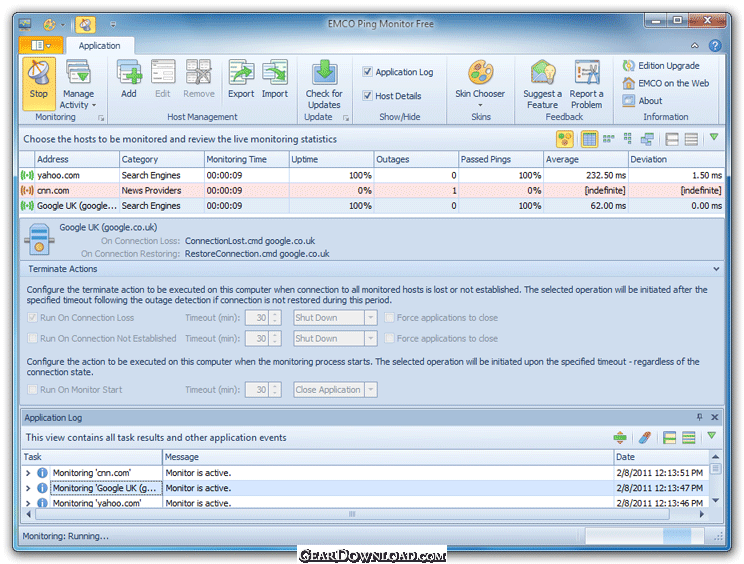The image size is (744, 564).
Task: Sort log by Message column header
Action: click(x=388, y=457)
